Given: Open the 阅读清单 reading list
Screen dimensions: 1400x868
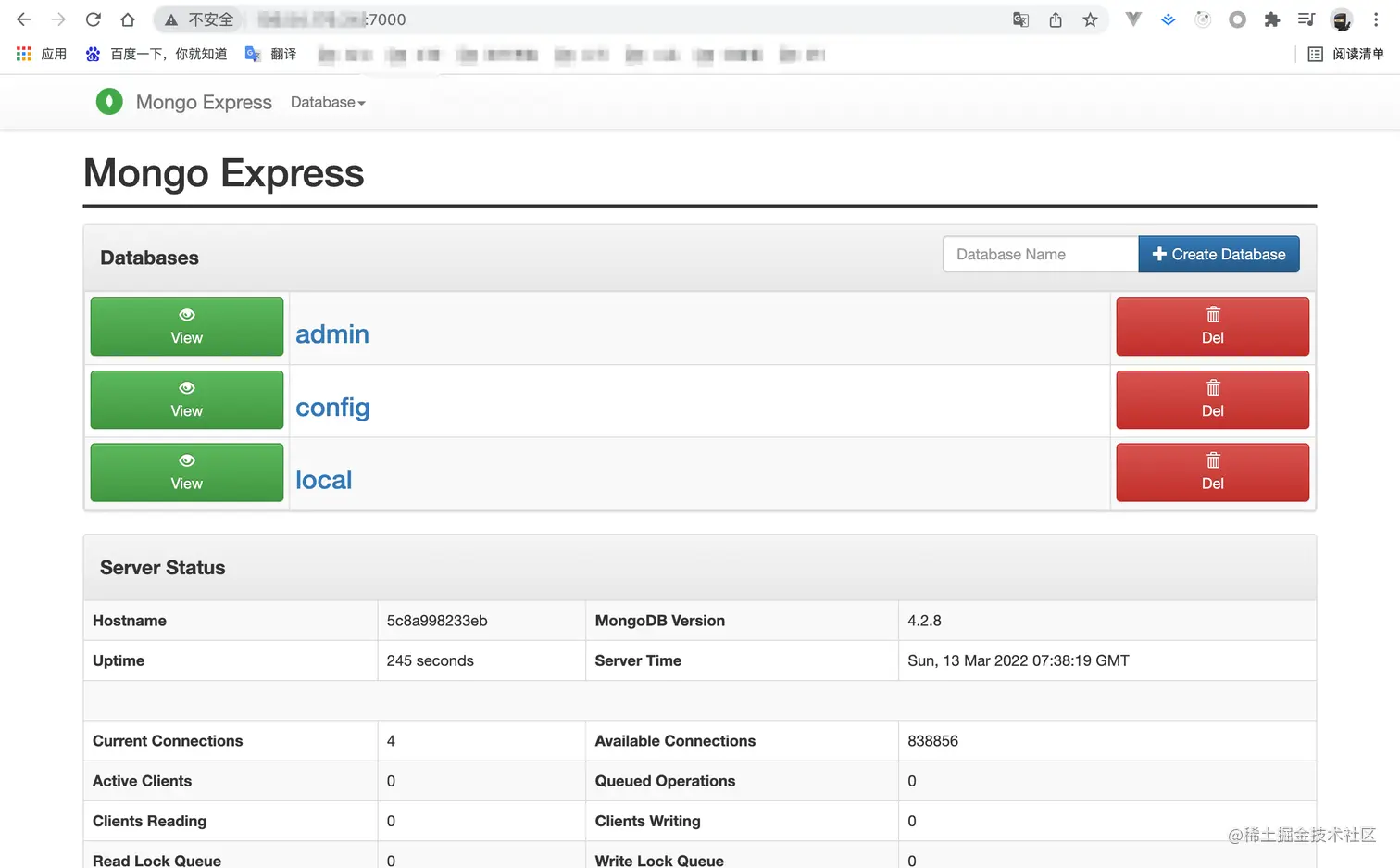Looking at the screenshot, I should click(x=1346, y=54).
